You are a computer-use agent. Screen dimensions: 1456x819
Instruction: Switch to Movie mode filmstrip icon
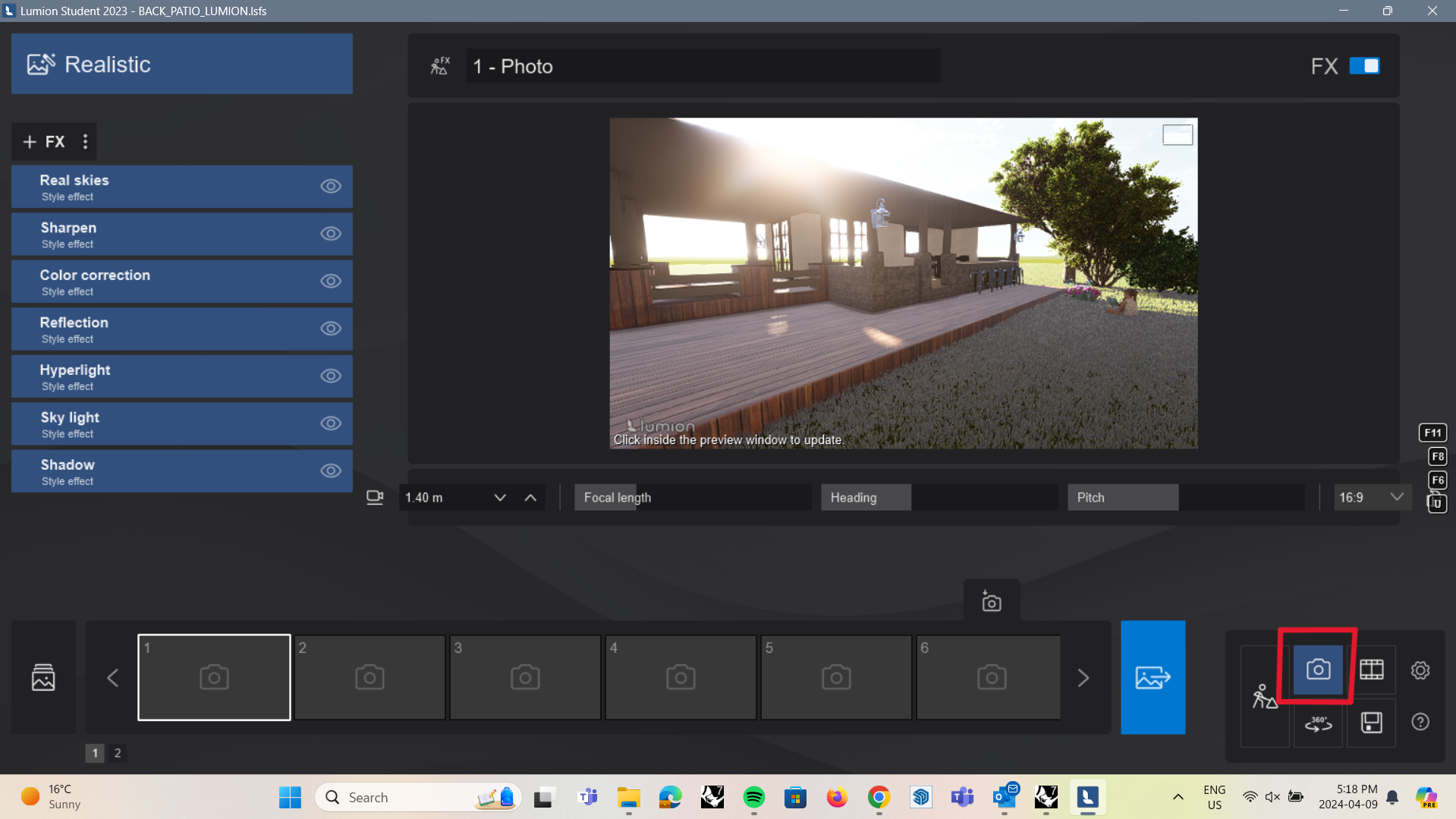[x=1372, y=669]
